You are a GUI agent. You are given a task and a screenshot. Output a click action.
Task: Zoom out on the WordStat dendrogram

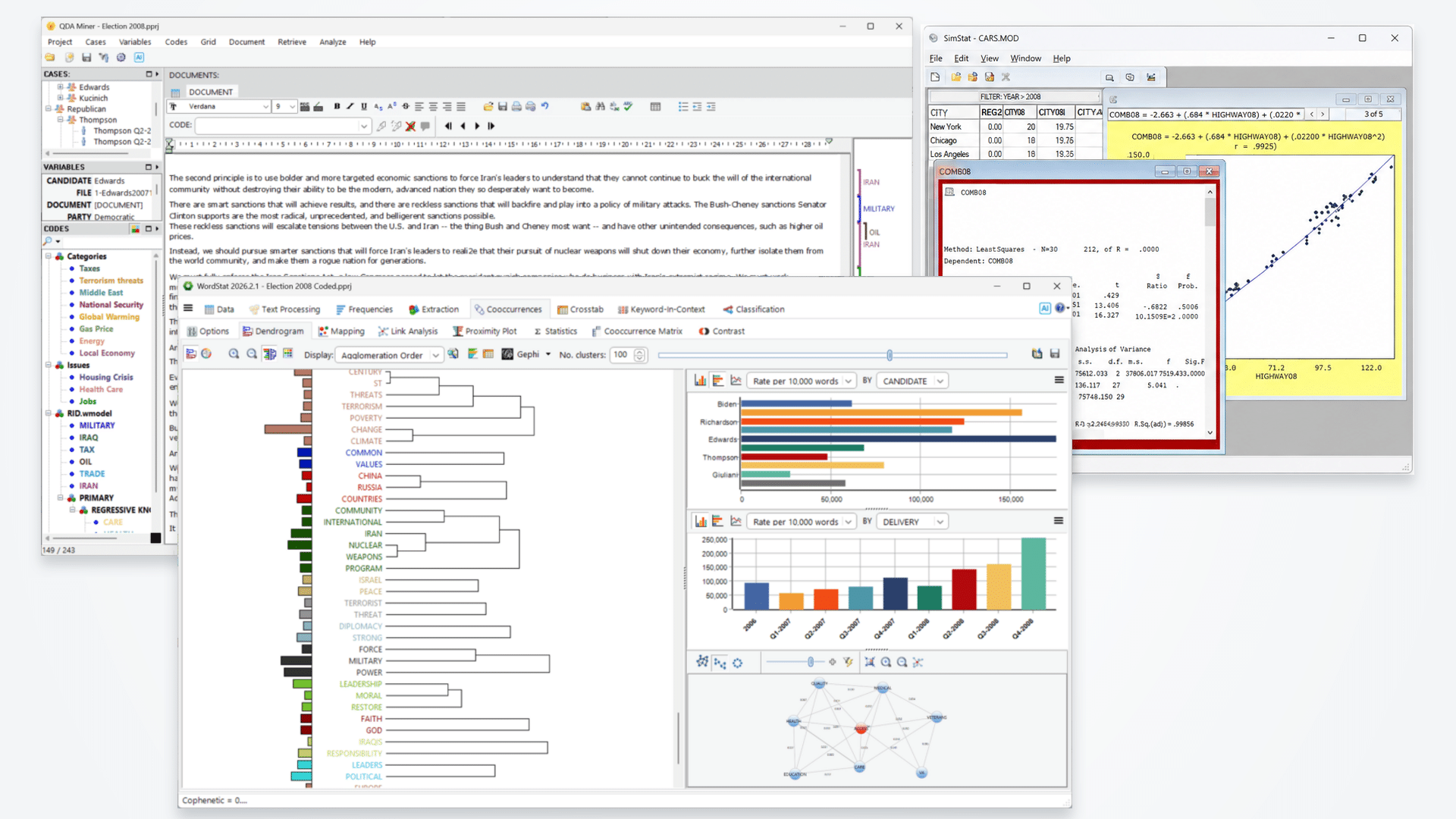[x=252, y=354]
